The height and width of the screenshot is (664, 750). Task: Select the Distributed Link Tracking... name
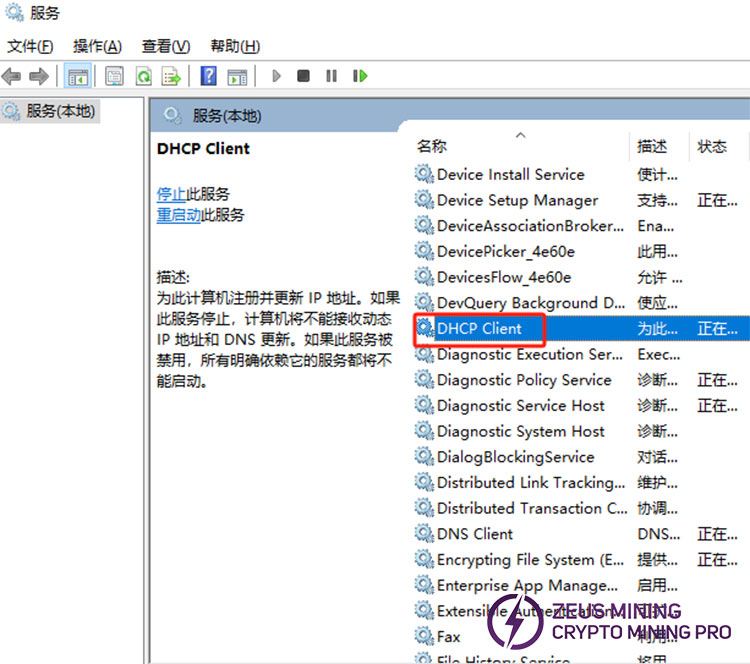point(530,483)
